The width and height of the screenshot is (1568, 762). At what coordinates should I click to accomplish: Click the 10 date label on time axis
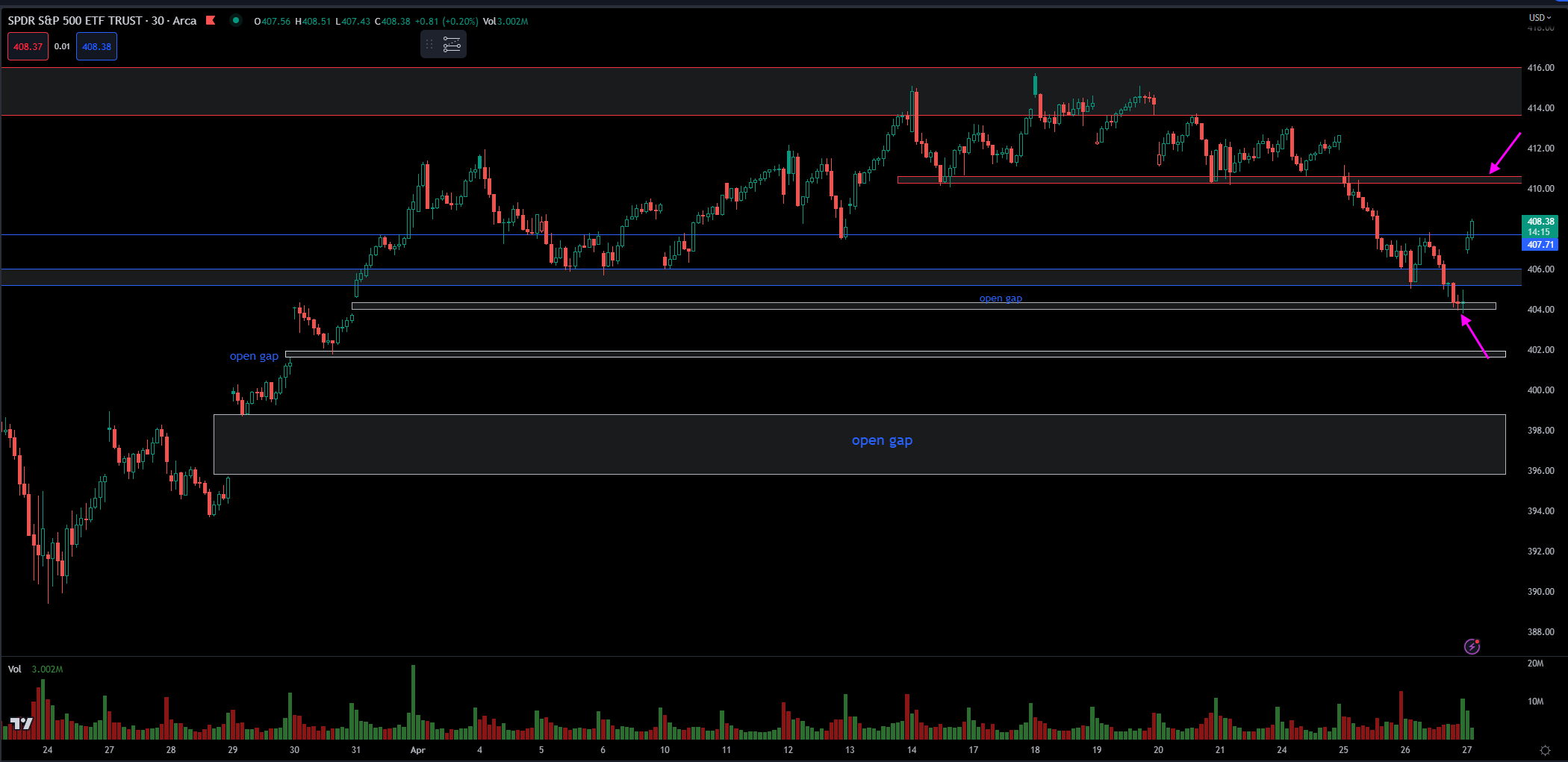(x=665, y=750)
